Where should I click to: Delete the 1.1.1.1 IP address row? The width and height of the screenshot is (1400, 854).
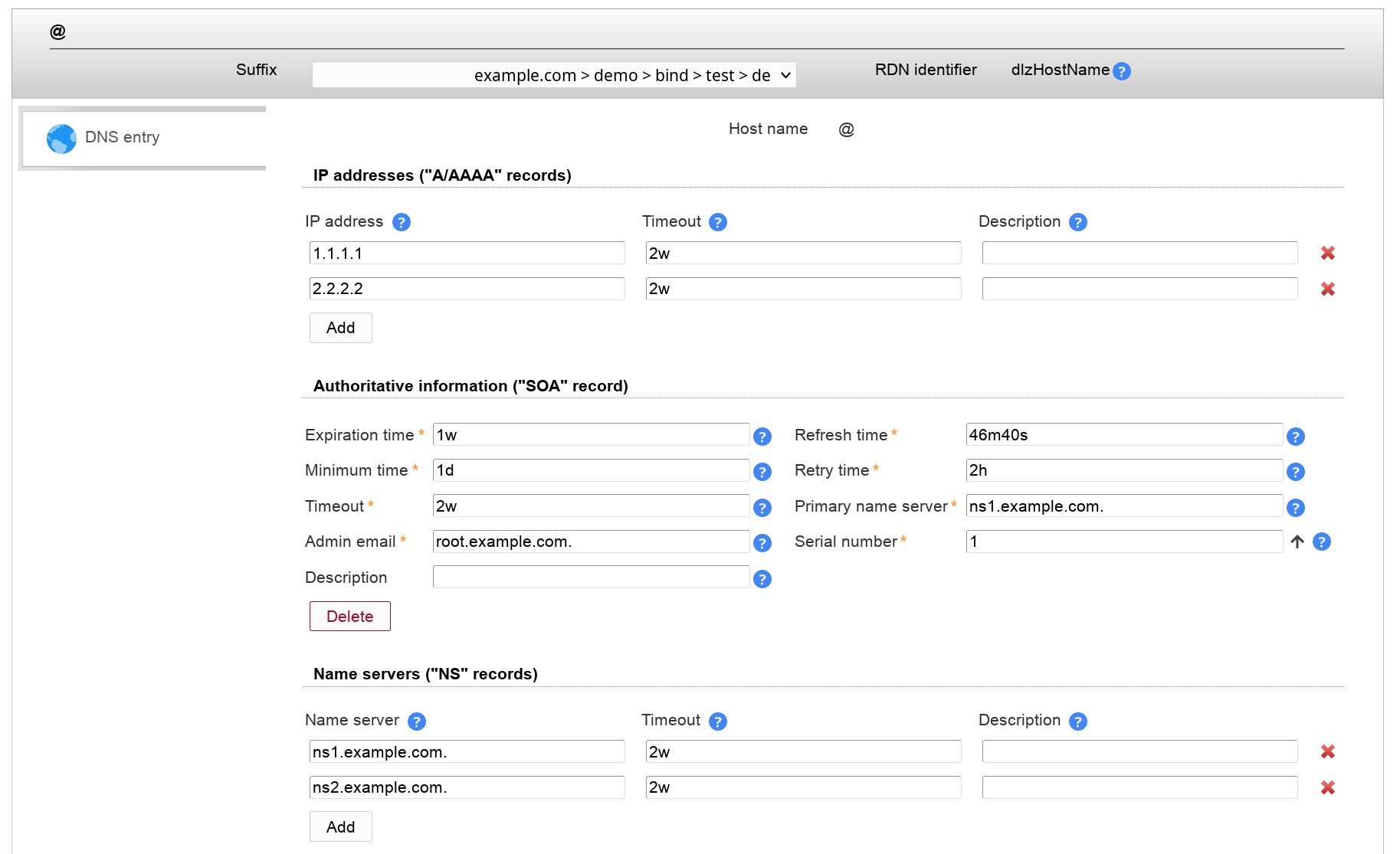(x=1327, y=253)
